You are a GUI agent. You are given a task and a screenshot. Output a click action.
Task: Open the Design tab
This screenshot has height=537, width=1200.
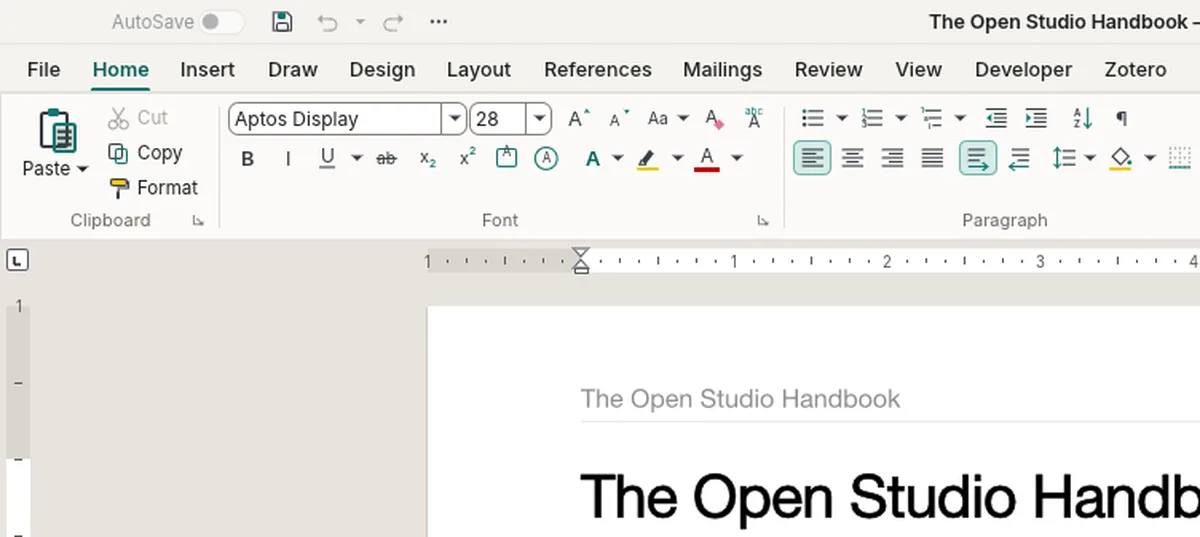point(382,70)
